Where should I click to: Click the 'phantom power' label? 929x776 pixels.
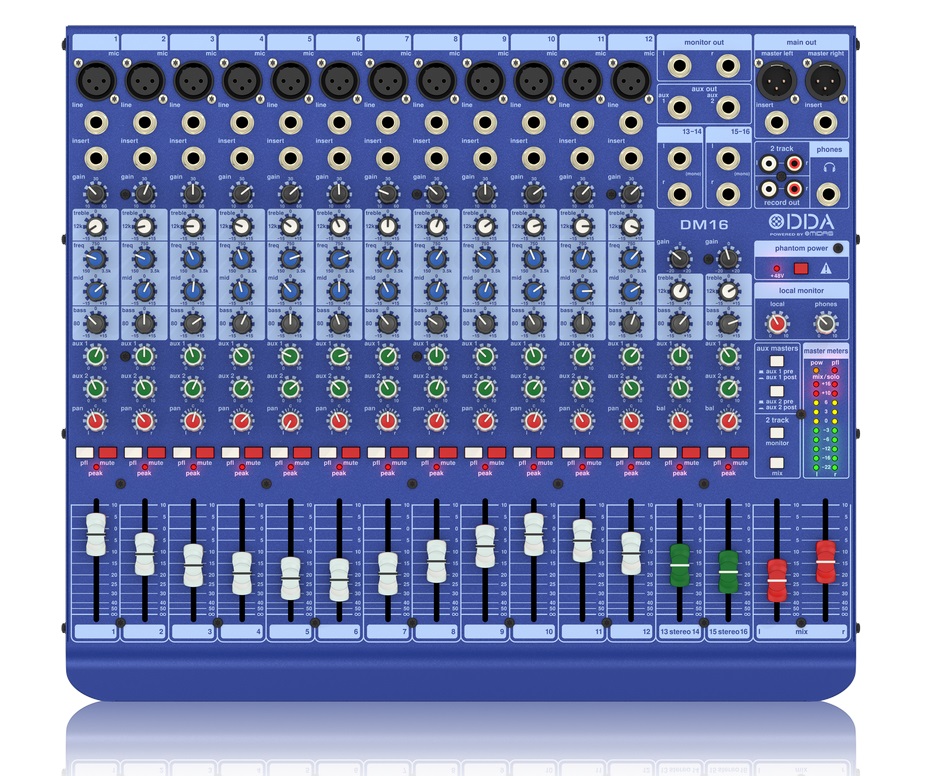(801, 248)
